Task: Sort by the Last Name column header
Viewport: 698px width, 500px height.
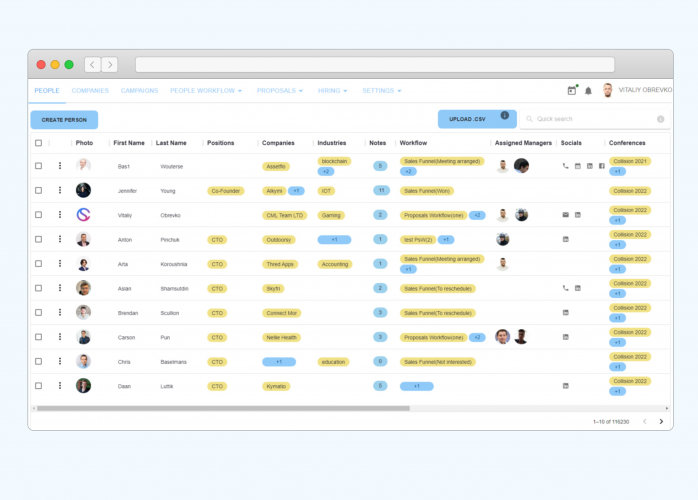Action: tap(171, 143)
